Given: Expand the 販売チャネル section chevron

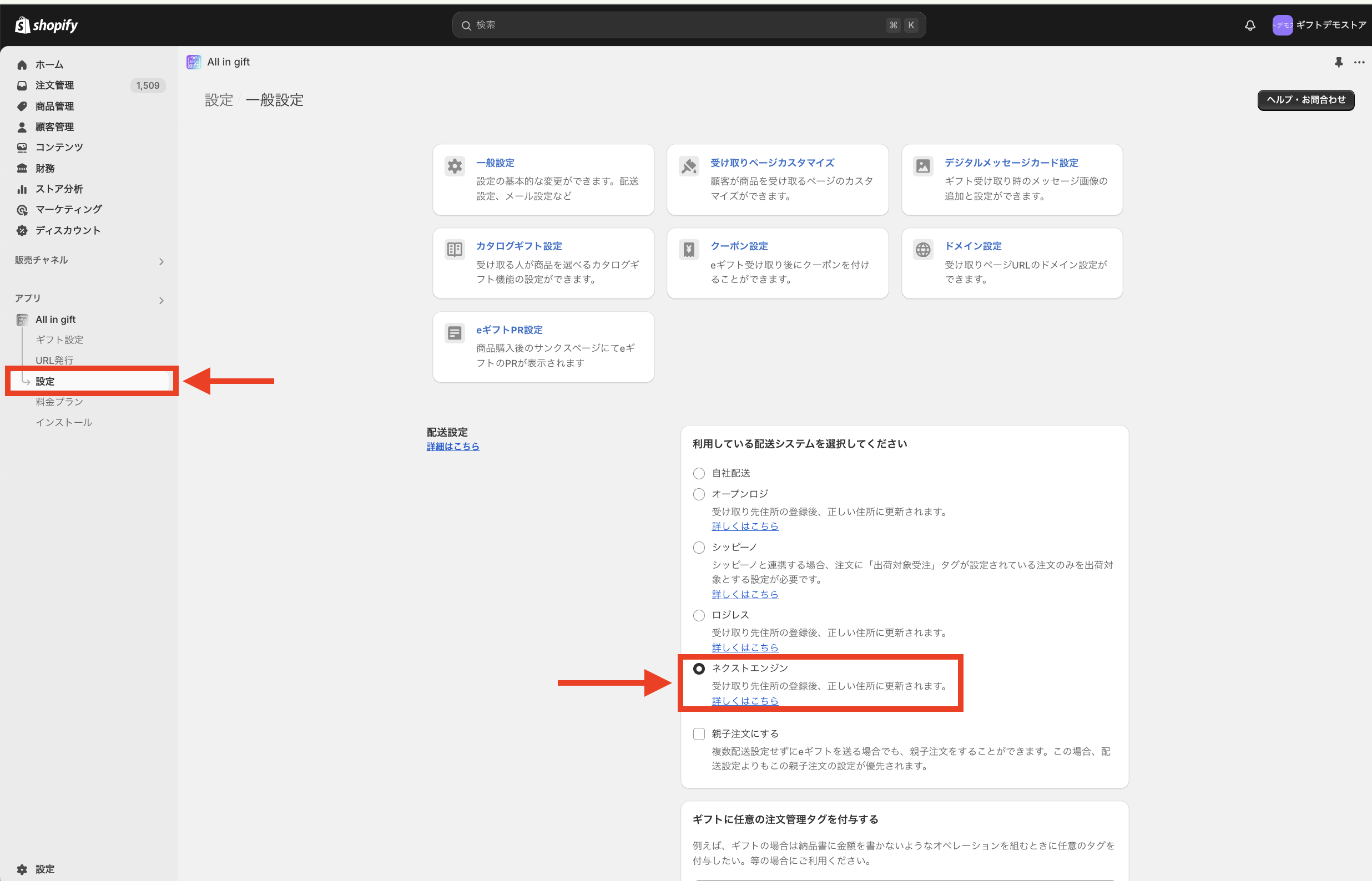Looking at the screenshot, I should 162,261.
